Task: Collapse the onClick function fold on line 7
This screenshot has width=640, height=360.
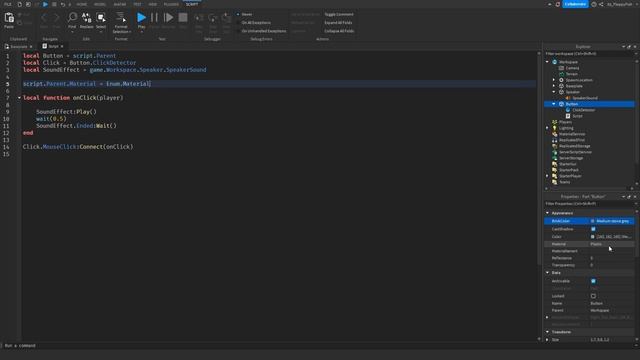Action: tap(19, 98)
